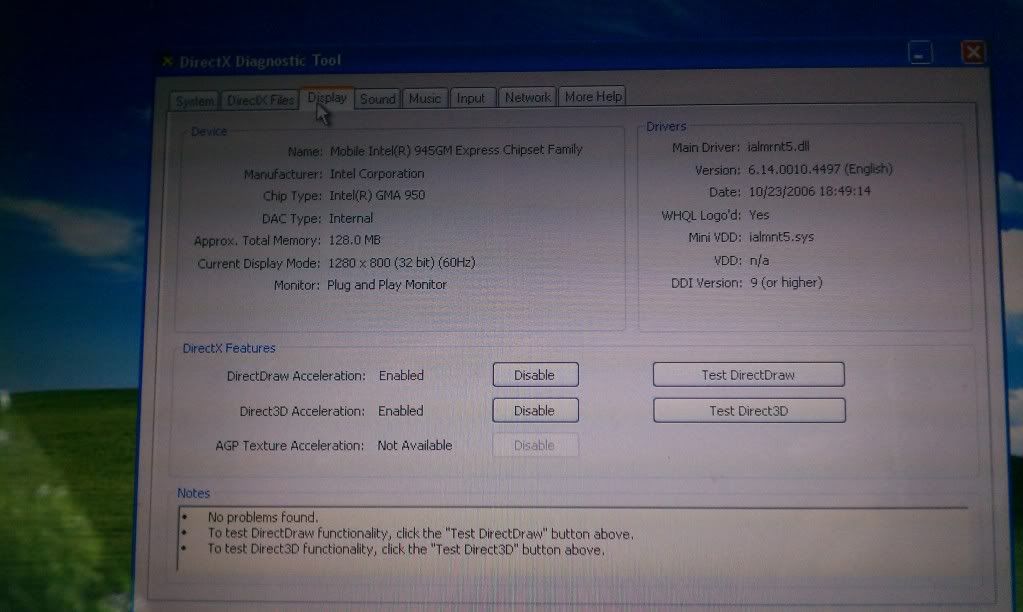Click Plug and Play Monitor text
Image resolution: width=1023 pixels, height=612 pixels.
pos(387,284)
